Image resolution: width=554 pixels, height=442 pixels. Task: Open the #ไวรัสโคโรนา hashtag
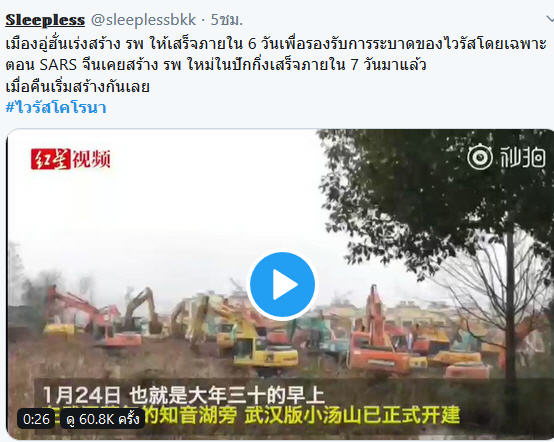point(56,107)
